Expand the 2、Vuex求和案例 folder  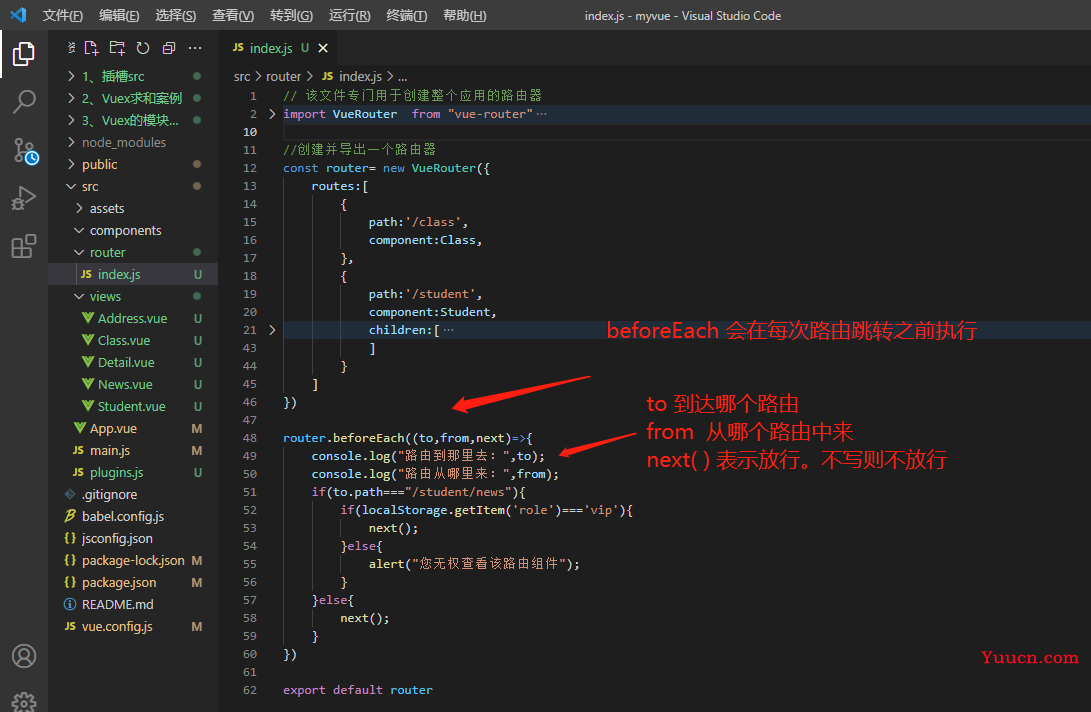(x=133, y=98)
